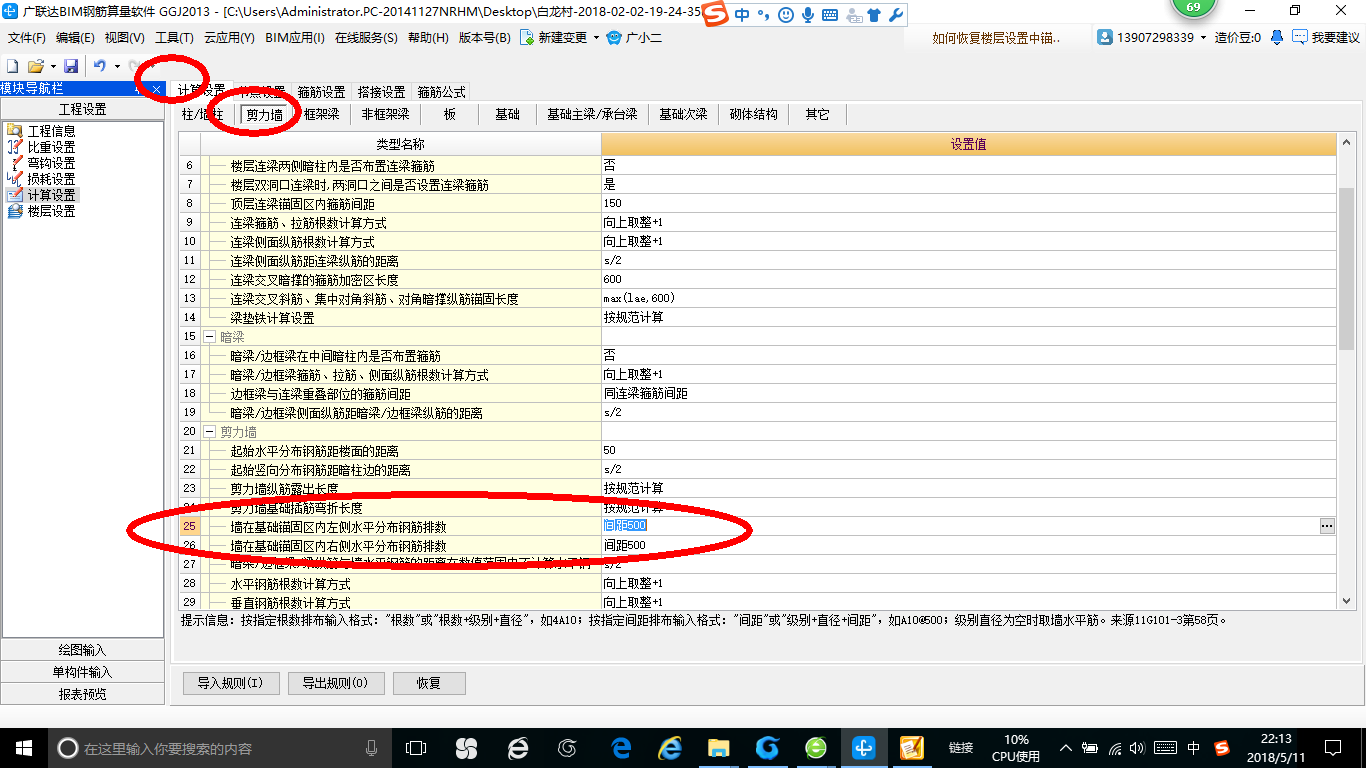
Task: Click the IME microphone voice input icon
Action: coord(806,15)
